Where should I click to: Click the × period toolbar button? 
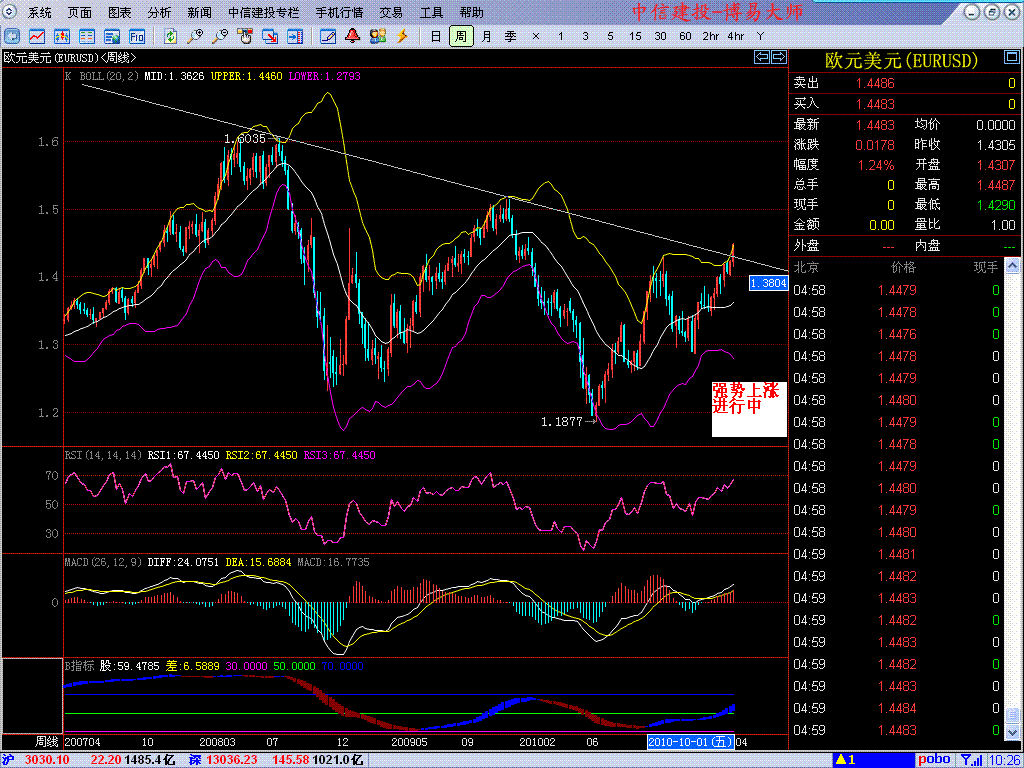pos(536,37)
